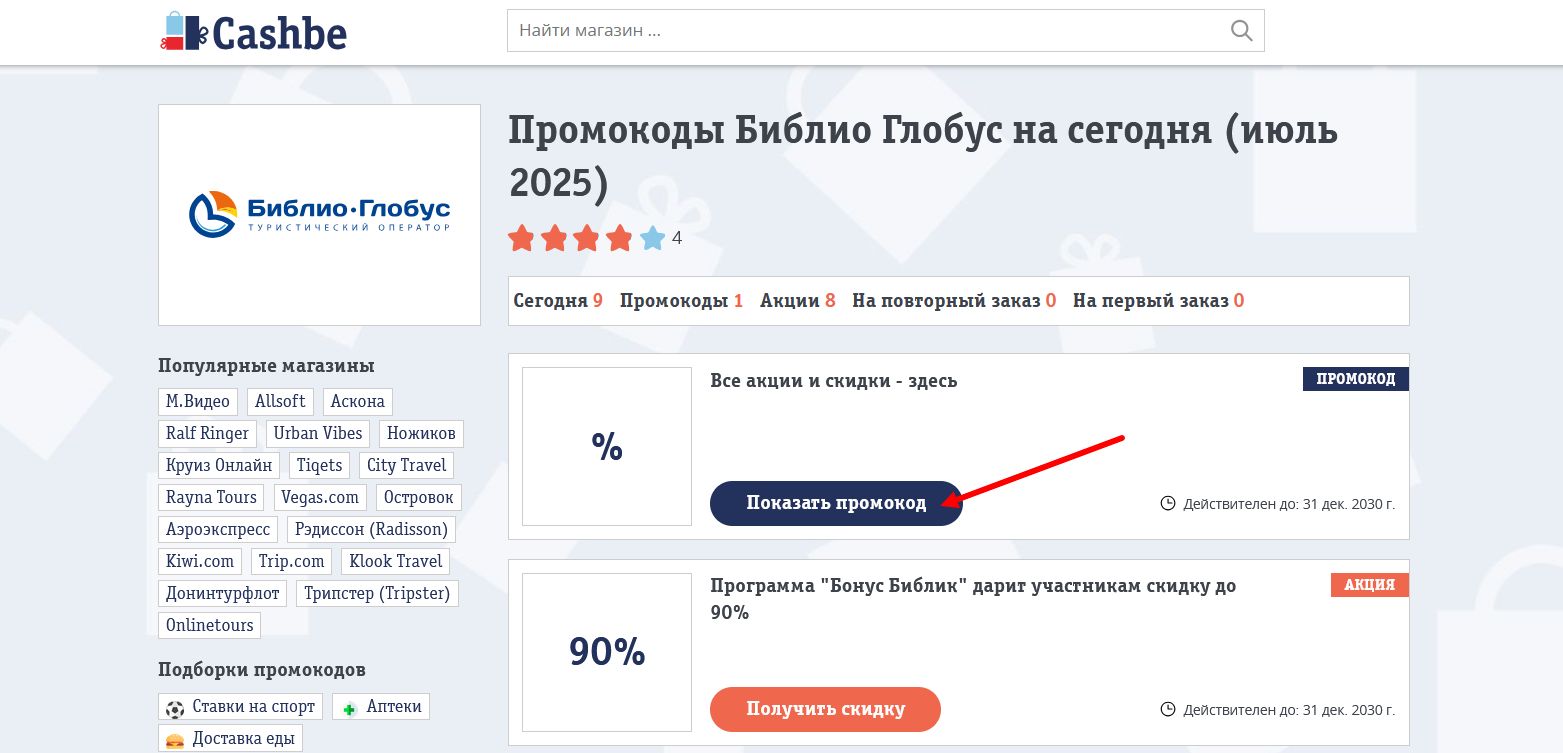The height and width of the screenshot is (753, 1563).
Task: Open 'Все акции и скидки - здесь' offer title
Action: (x=834, y=381)
